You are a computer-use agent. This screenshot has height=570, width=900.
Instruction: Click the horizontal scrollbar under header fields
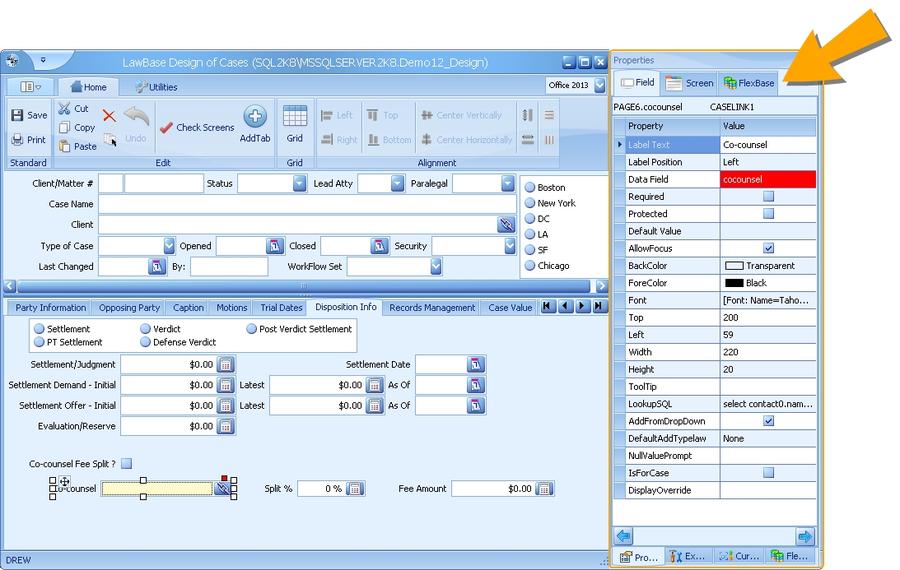pos(303,285)
